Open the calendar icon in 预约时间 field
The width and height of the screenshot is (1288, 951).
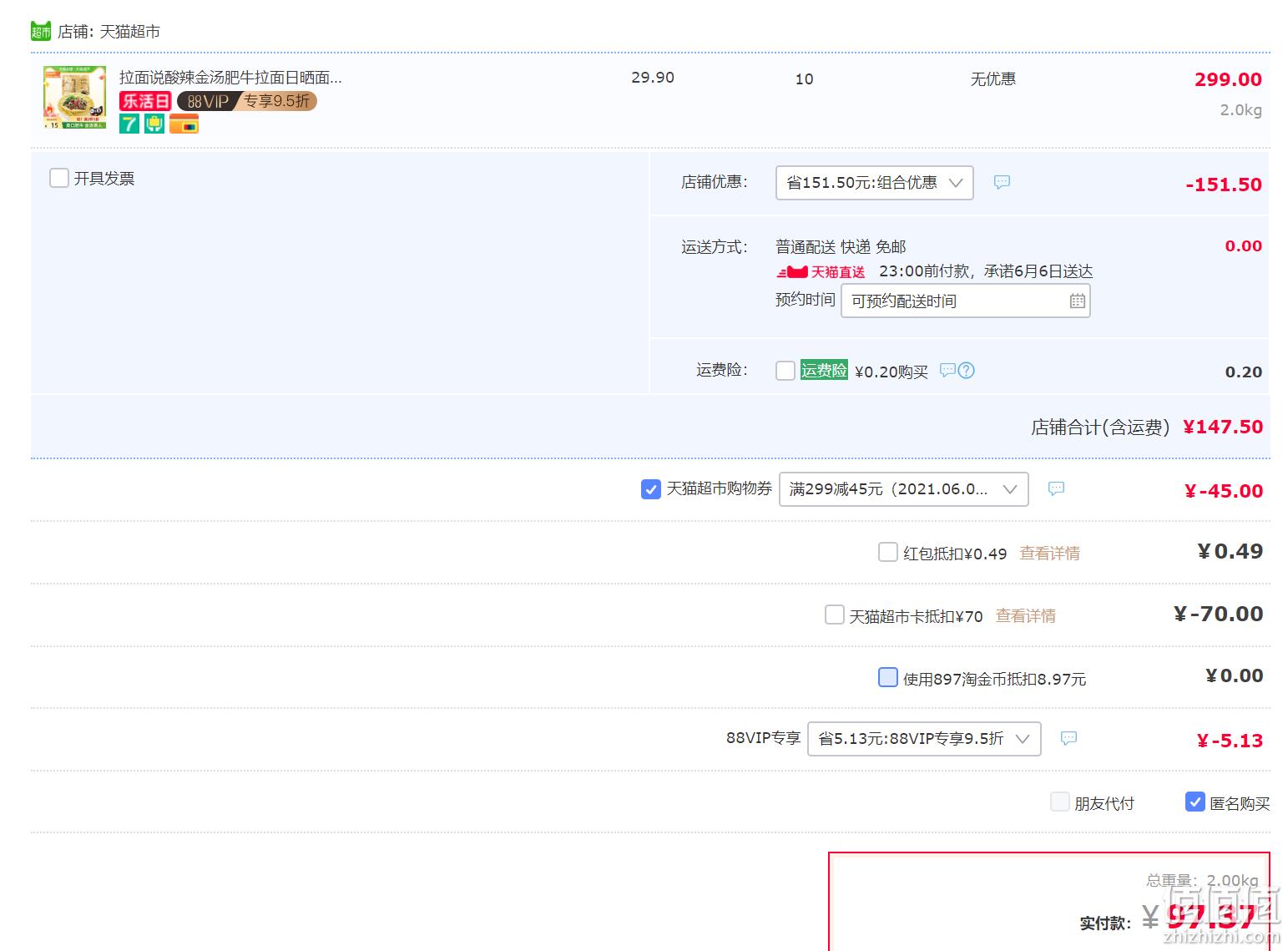[x=1078, y=301]
